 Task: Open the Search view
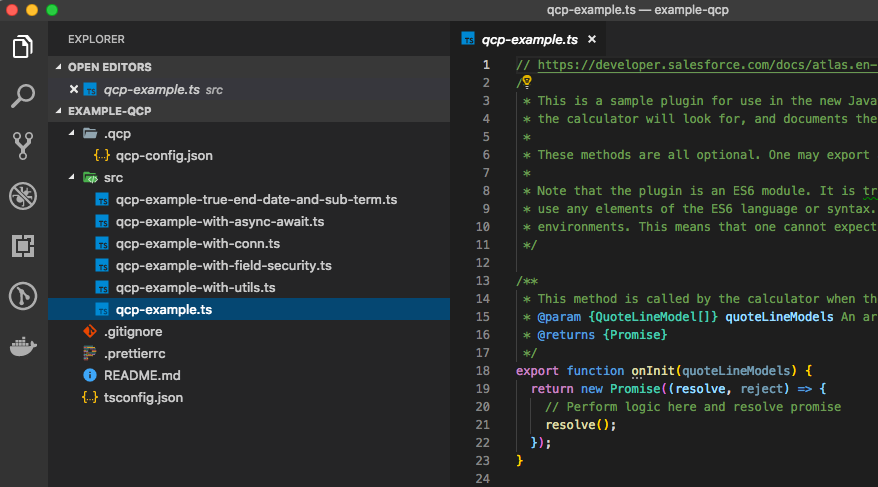pyautogui.click(x=22, y=96)
